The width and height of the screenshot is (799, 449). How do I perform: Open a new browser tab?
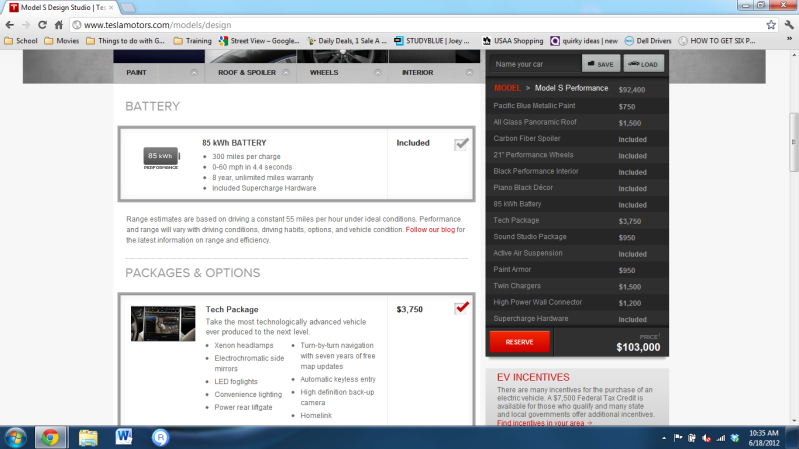tap(127, 8)
